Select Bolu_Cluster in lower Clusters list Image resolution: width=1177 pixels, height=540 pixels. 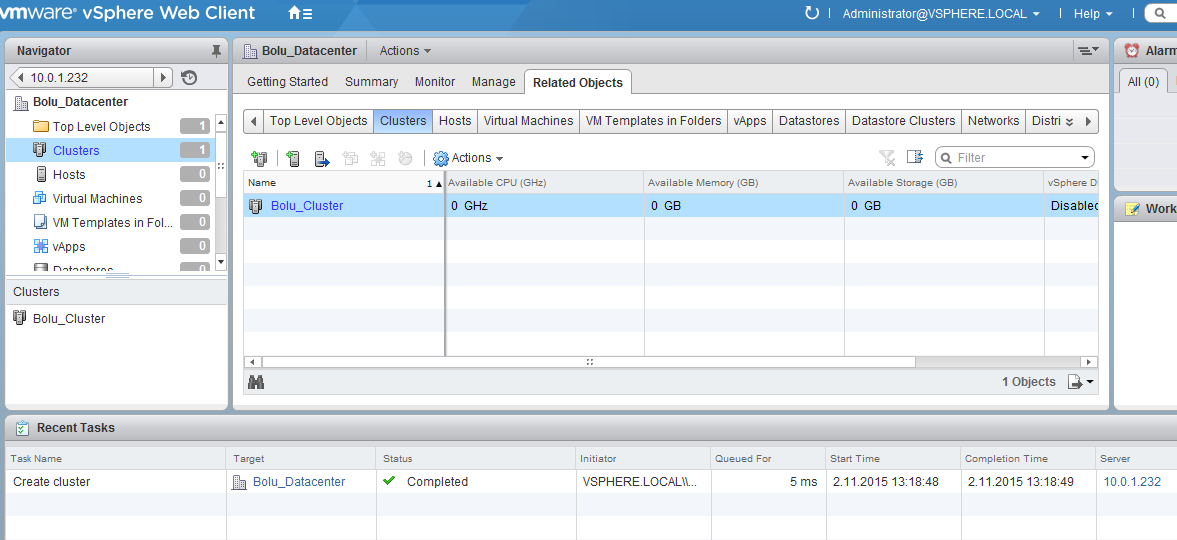pyautogui.click(x=69, y=318)
